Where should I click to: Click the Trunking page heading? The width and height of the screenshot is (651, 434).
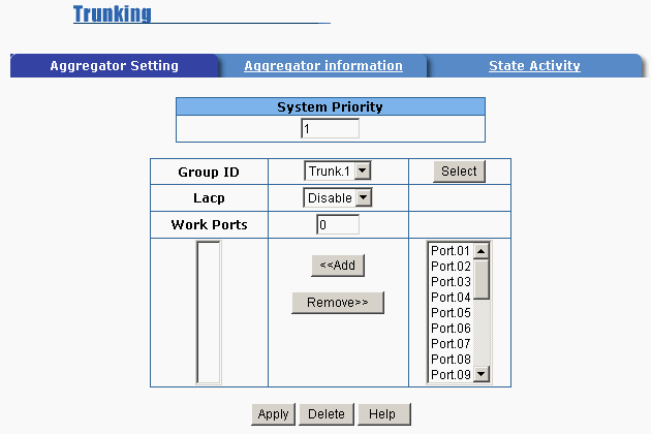112,14
